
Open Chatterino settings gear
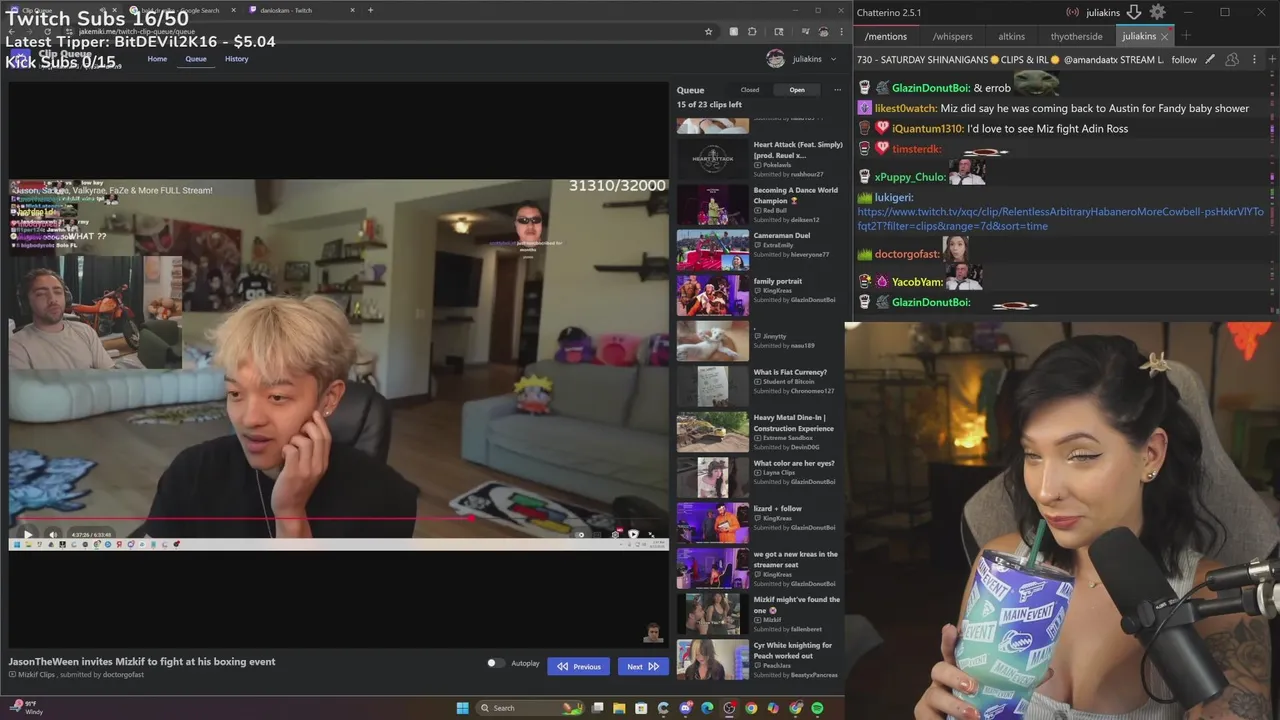point(1157,12)
